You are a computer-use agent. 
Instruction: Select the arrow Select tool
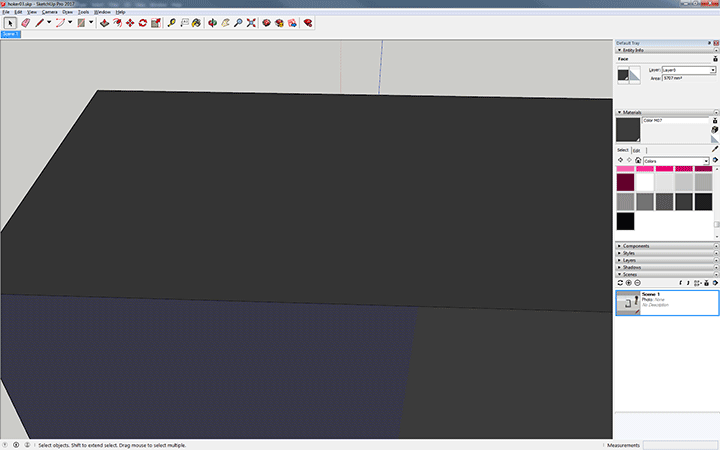(x=11, y=22)
